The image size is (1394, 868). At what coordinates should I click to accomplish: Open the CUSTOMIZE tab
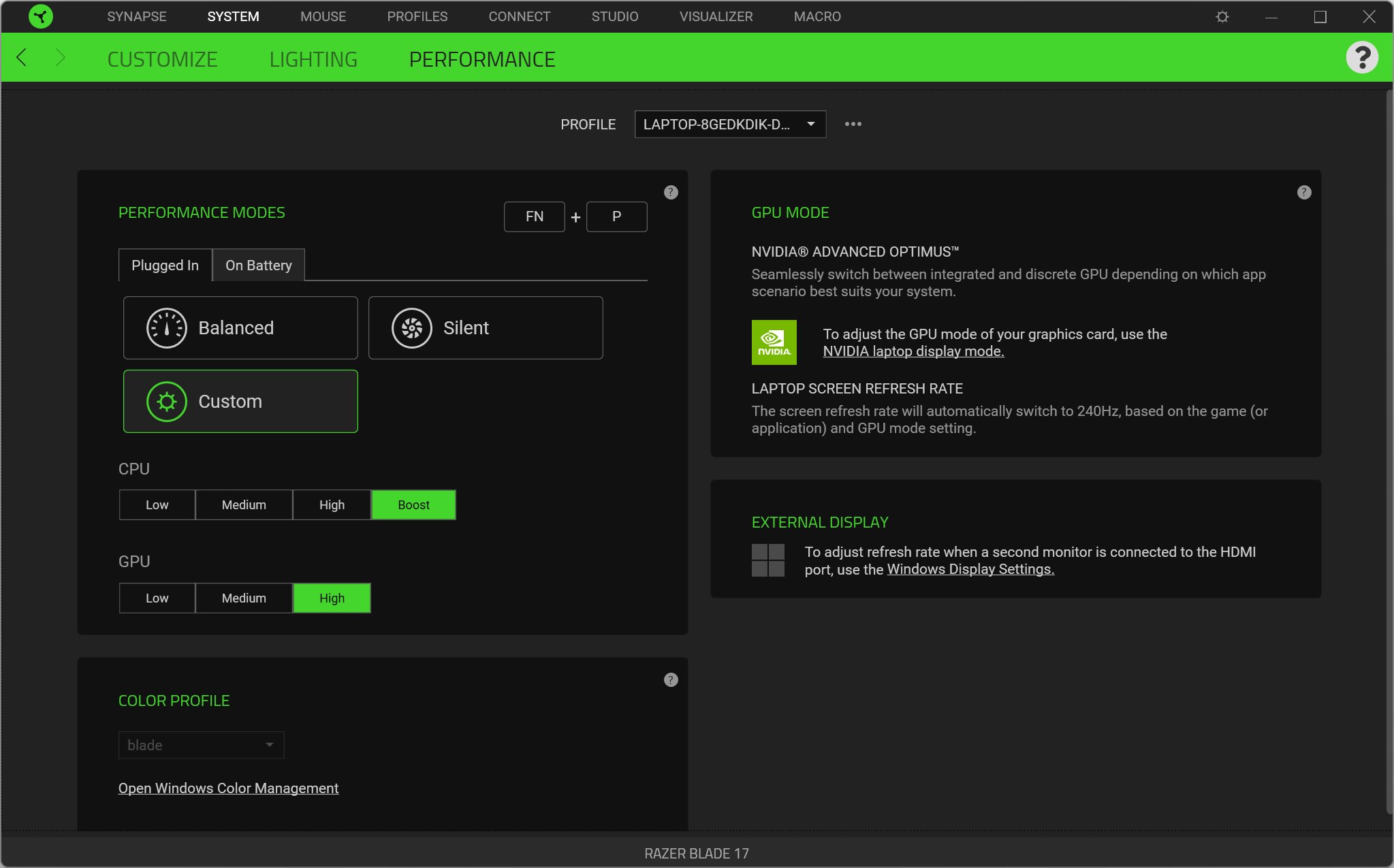[163, 59]
